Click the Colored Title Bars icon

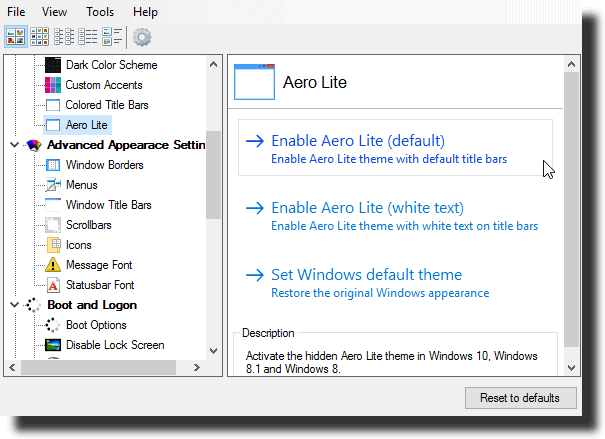(x=53, y=105)
